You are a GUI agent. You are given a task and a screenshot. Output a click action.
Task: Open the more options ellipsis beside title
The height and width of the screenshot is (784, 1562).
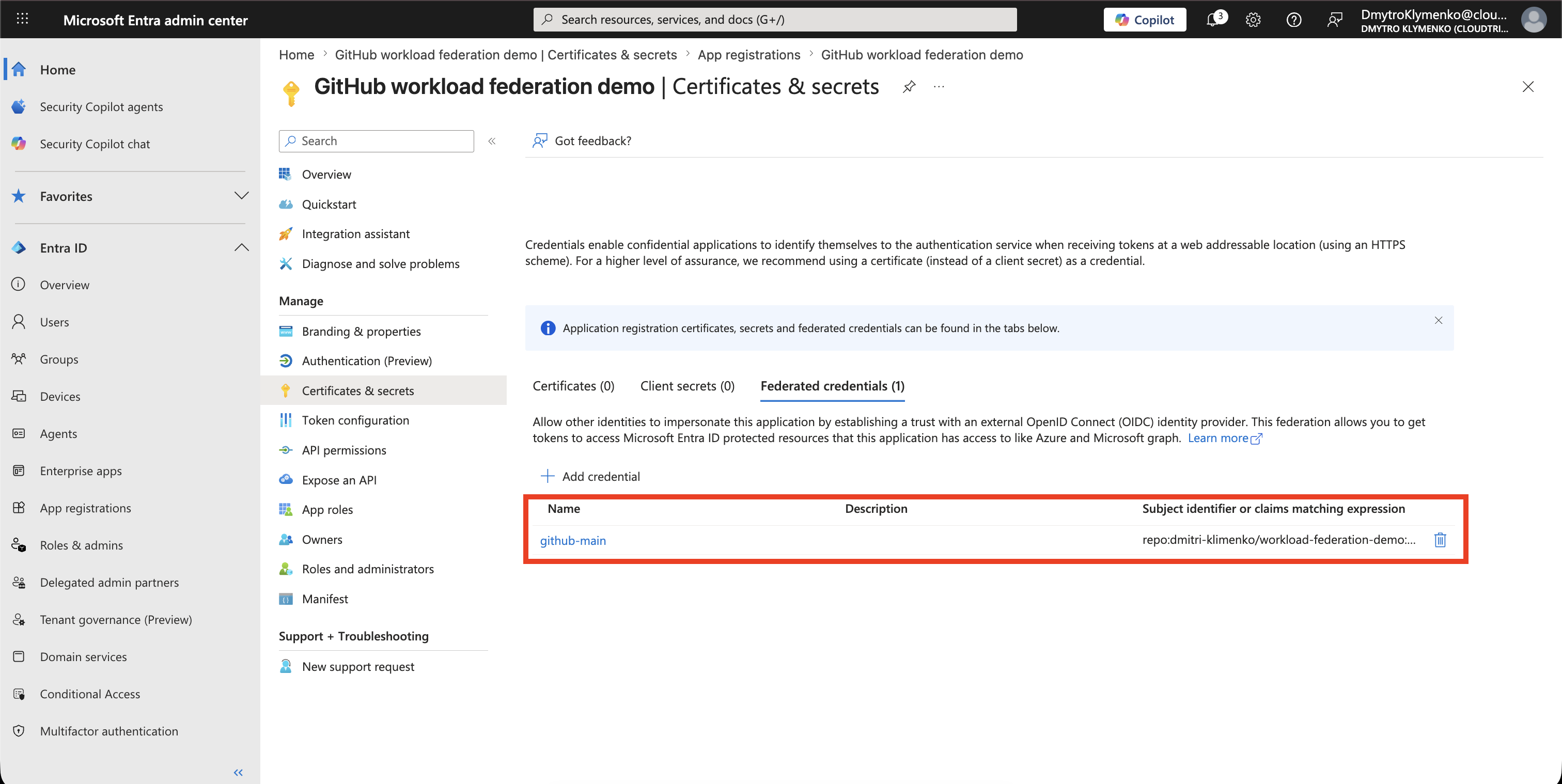point(939,87)
